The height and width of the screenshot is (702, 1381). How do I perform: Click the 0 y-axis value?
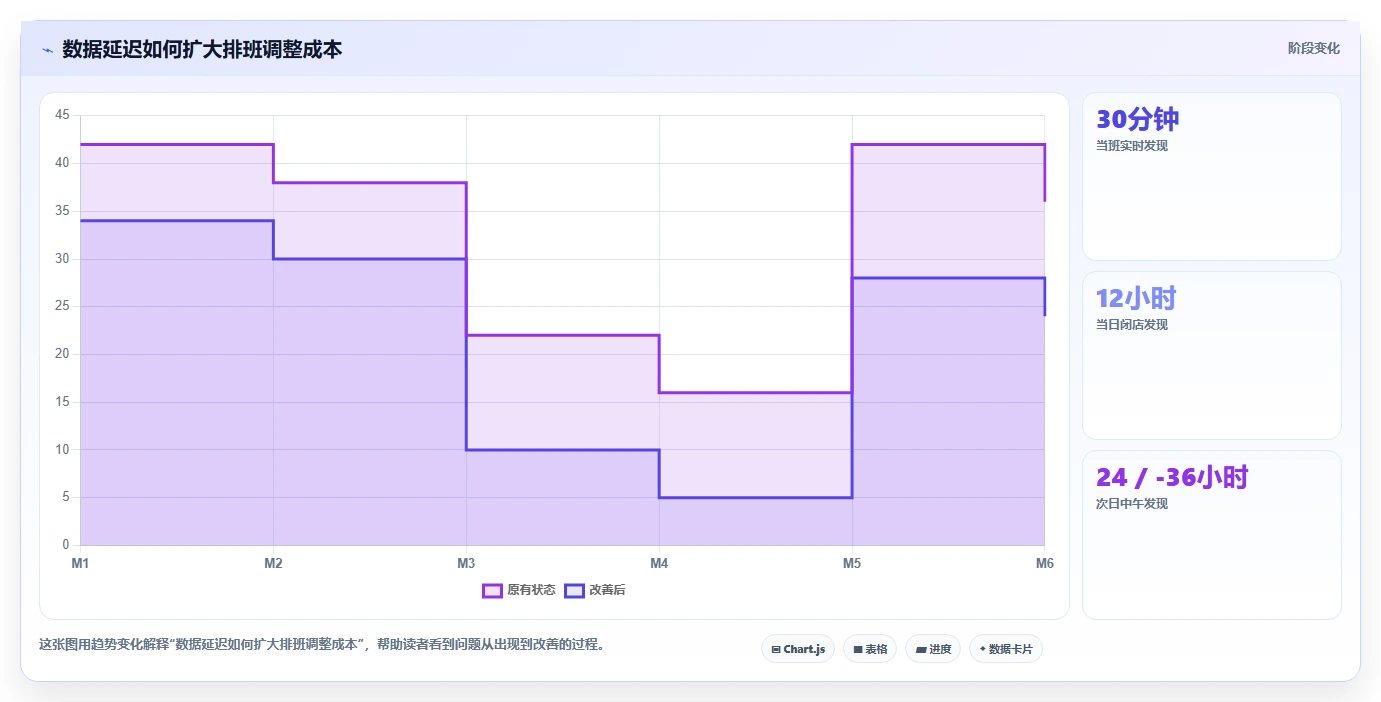point(66,545)
